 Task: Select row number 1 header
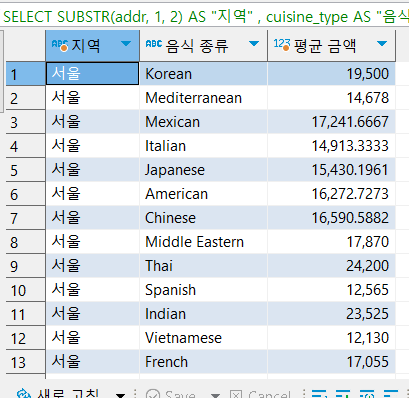25,74
